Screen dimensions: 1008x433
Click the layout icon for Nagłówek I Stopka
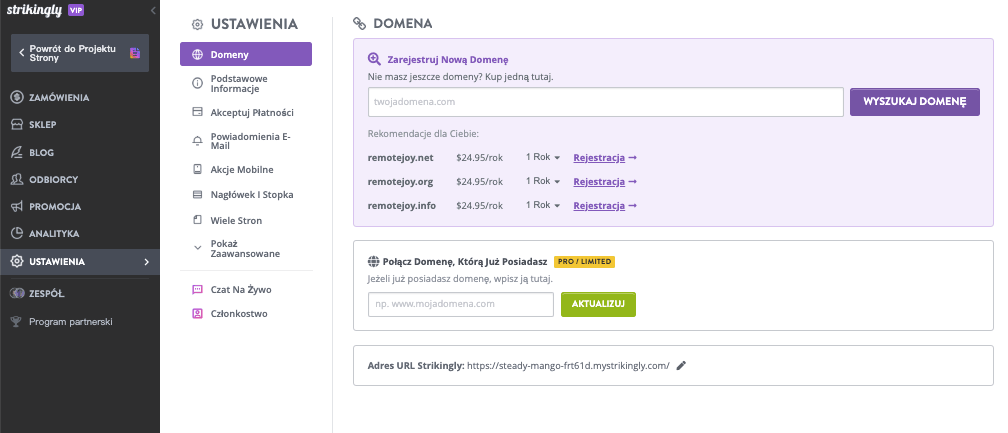pos(197,195)
